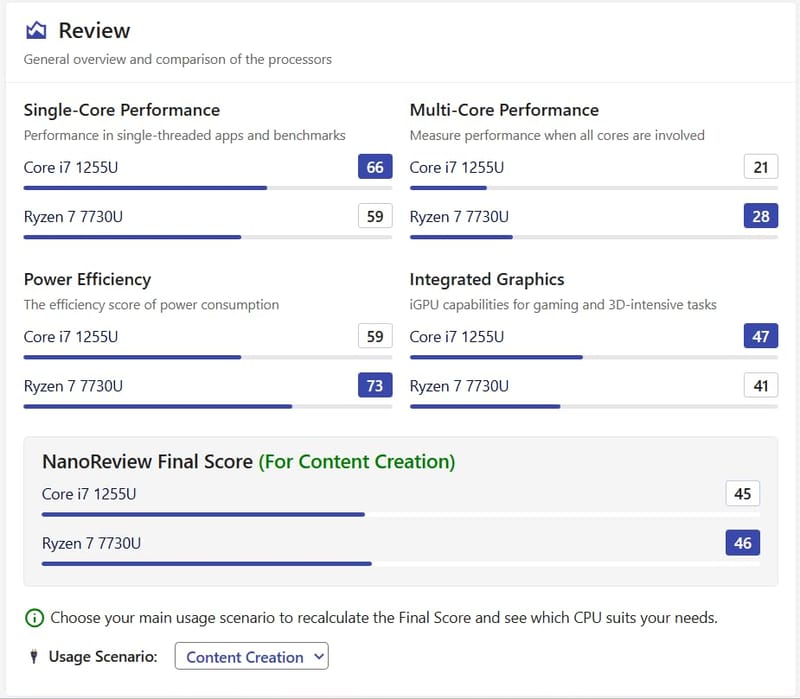Click Ryzen 7 7730U single-core score badge
The image size is (800, 699).
point(375,216)
